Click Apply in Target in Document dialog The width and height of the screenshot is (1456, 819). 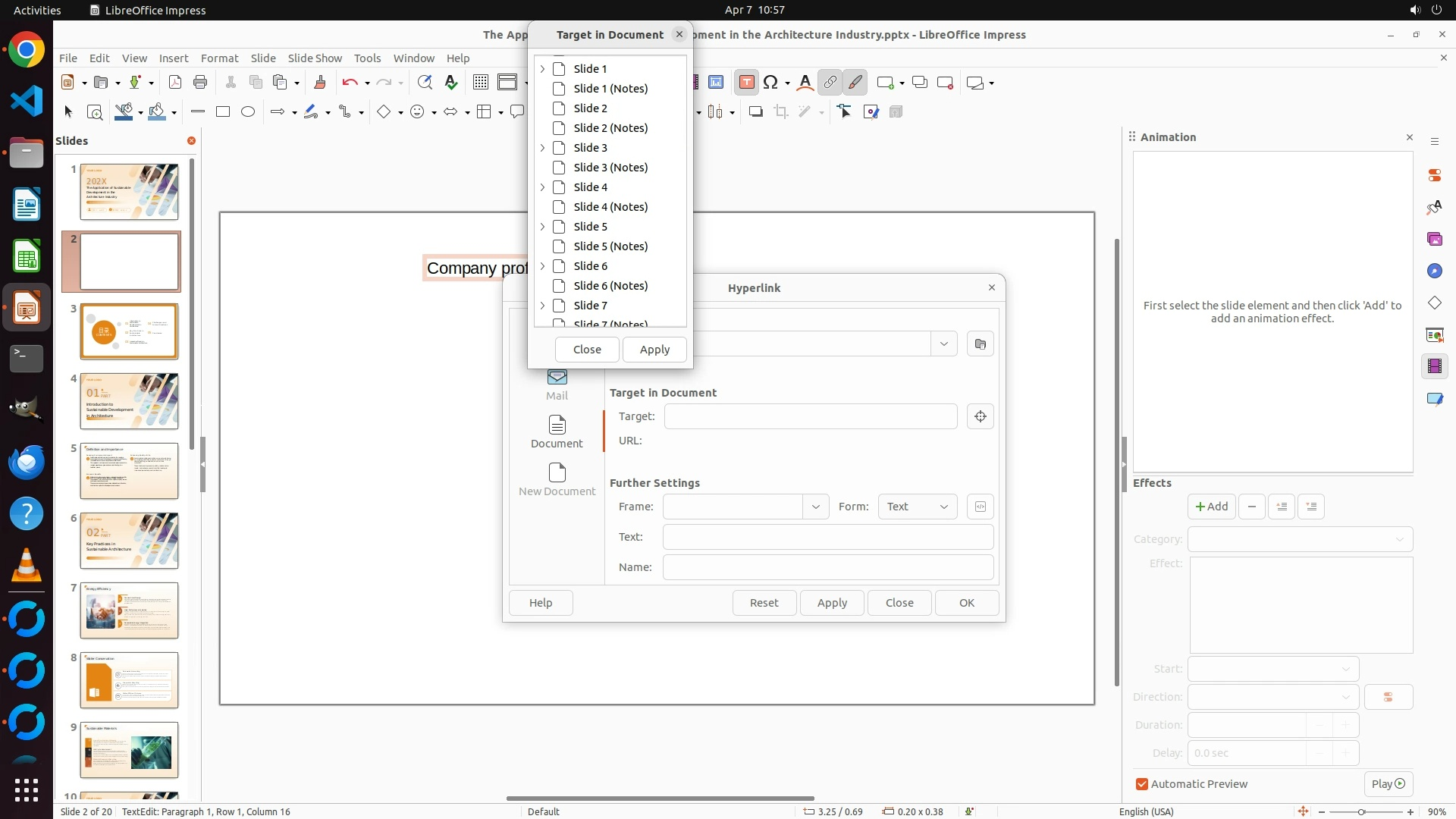[x=654, y=350]
